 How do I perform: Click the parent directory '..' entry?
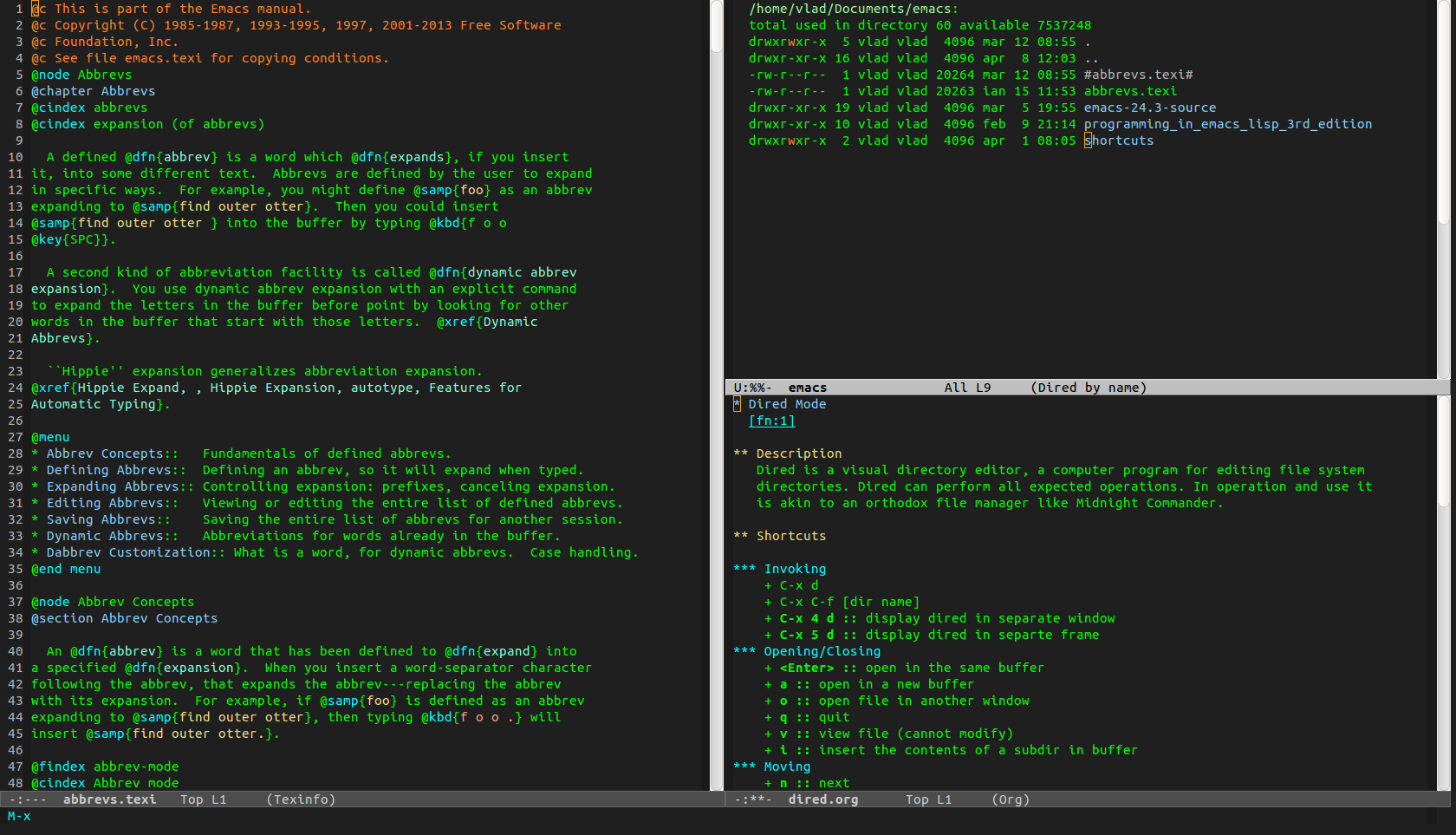[1091, 58]
